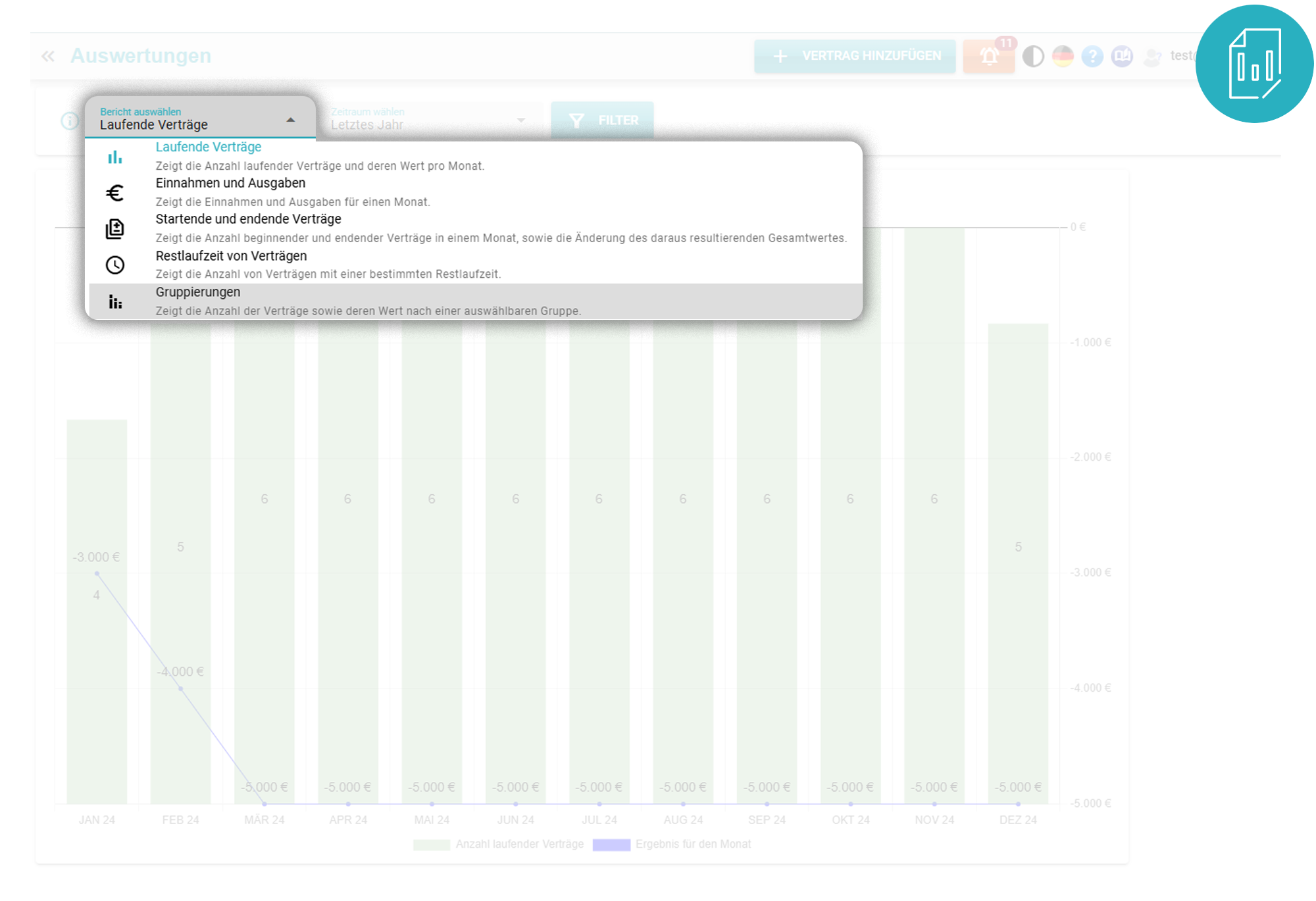This screenshot has width=1316, height=901.
Task: Click the Auswertungen page title
Action: (141, 56)
